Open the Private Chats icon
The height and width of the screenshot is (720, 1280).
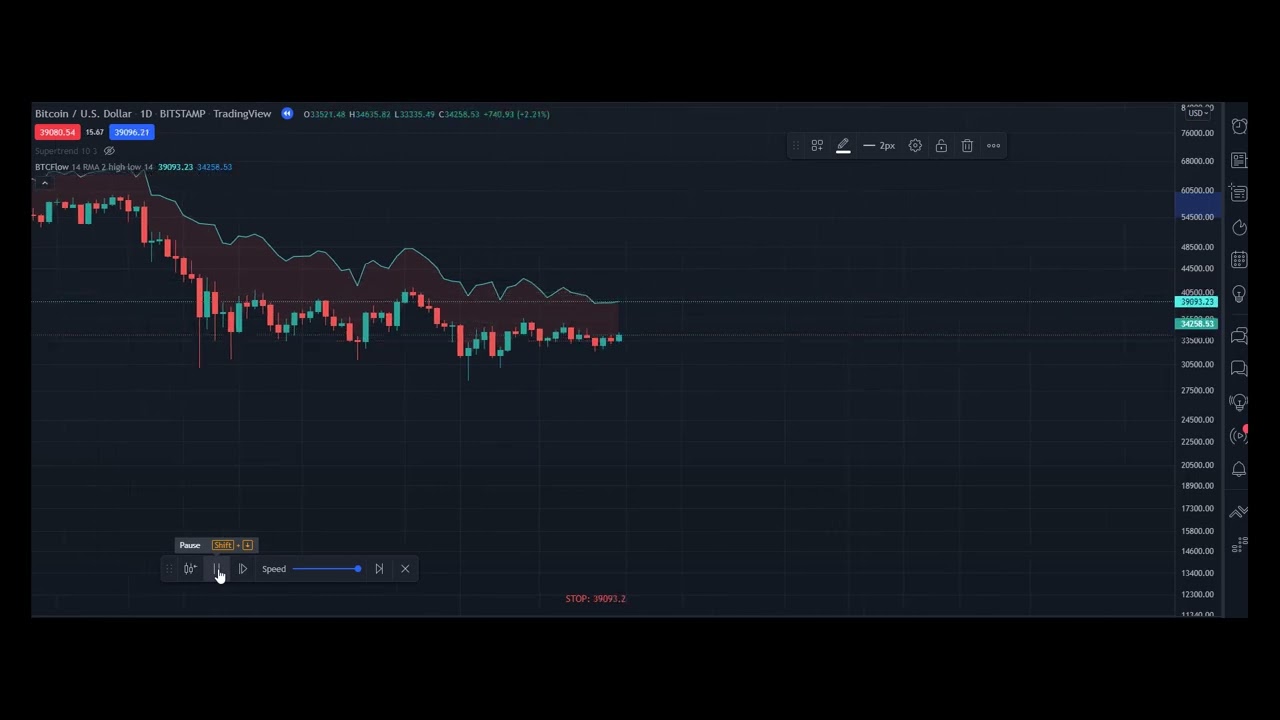coord(1239,369)
